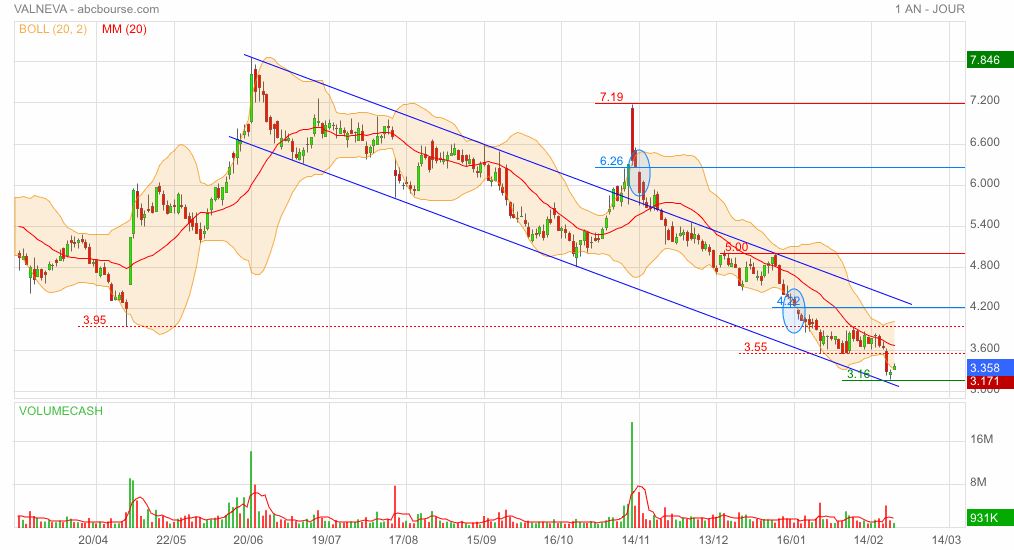
Task: Click the 15/09 date label
Action: click(x=481, y=540)
